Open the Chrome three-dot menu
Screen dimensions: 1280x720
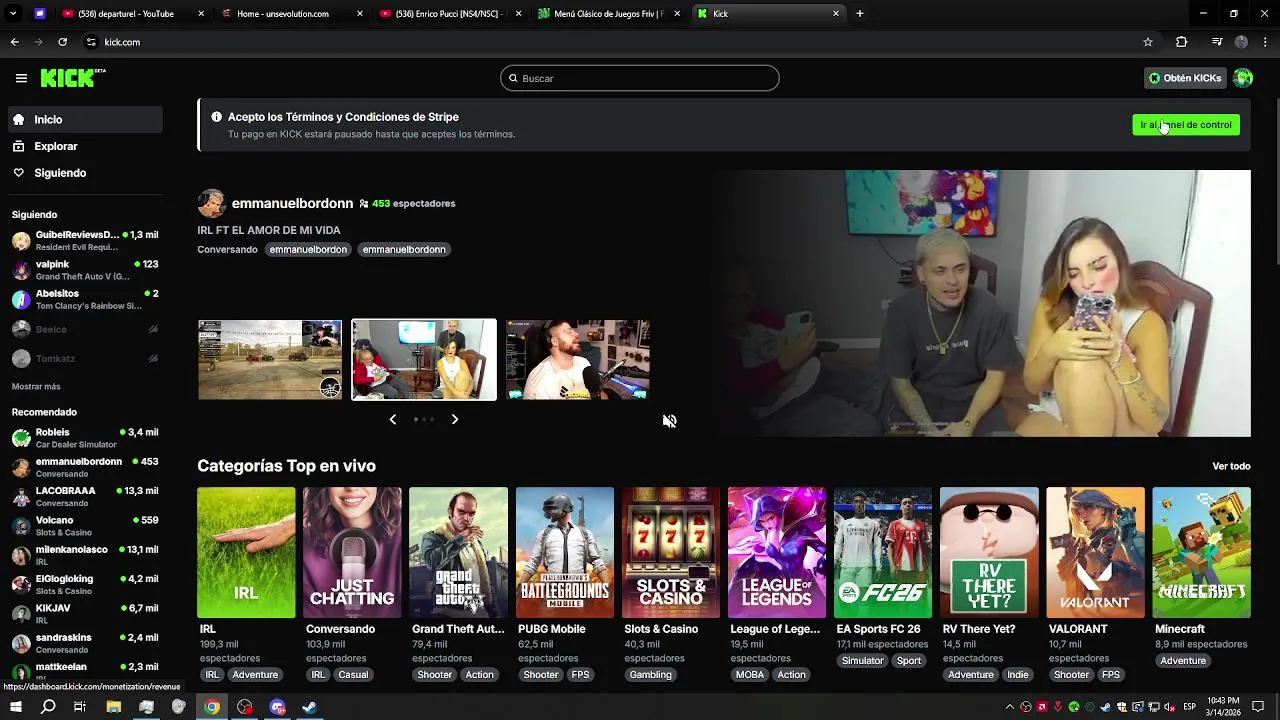pyautogui.click(x=1265, y=42)
